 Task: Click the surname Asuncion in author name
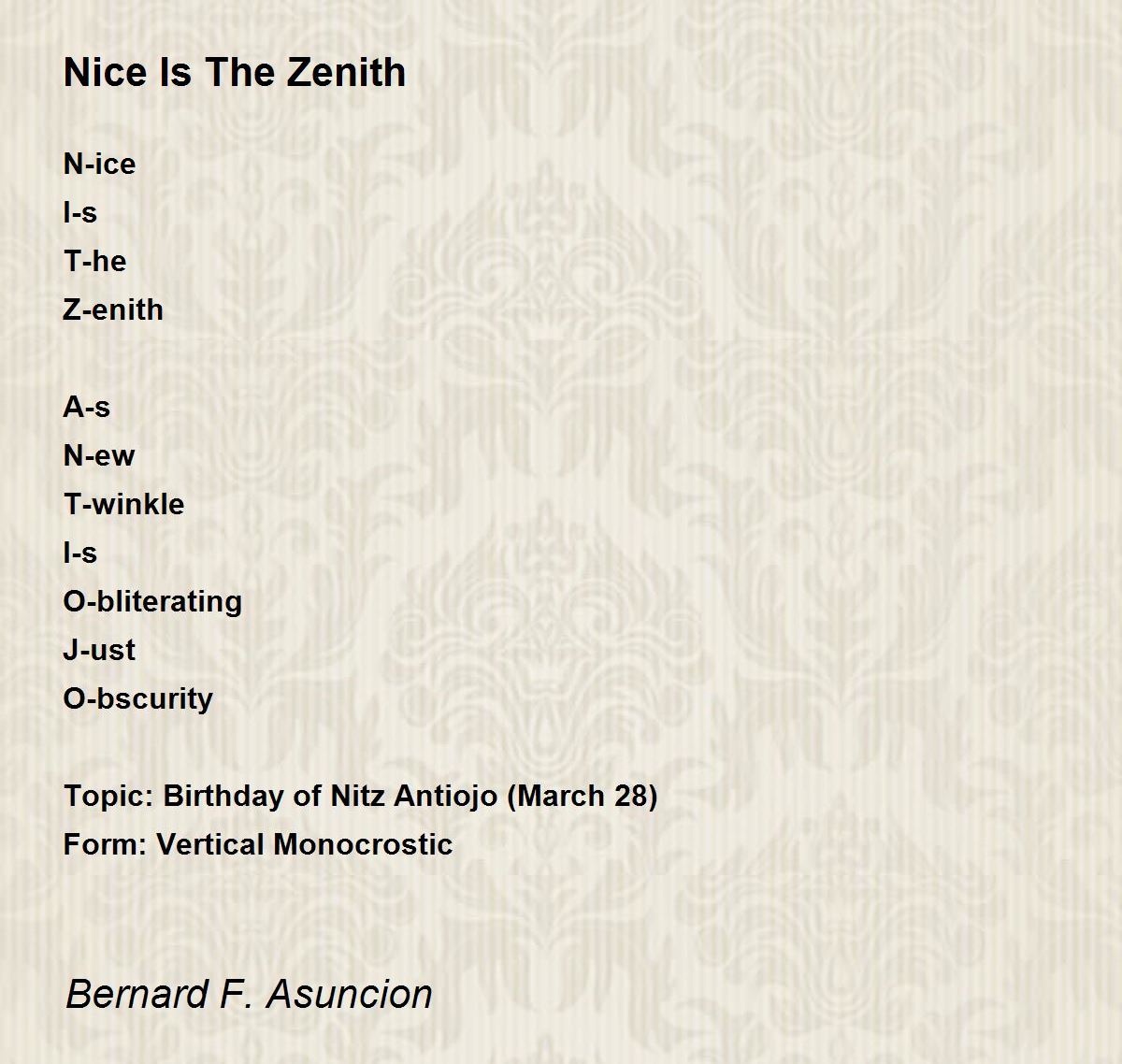[349, 994]
